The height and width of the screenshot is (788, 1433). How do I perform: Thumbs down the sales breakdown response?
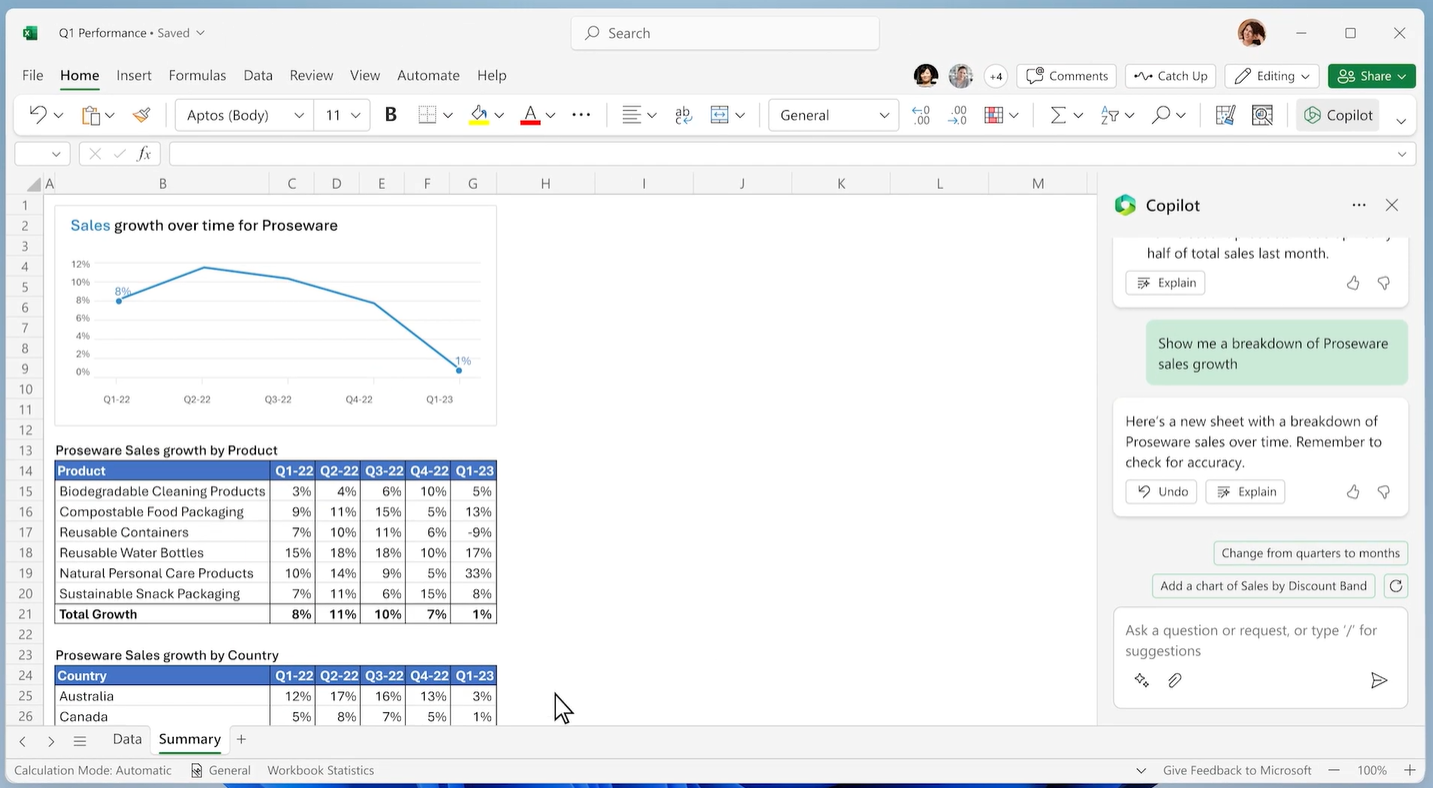pyautogui.click(x=1384, y=492)
